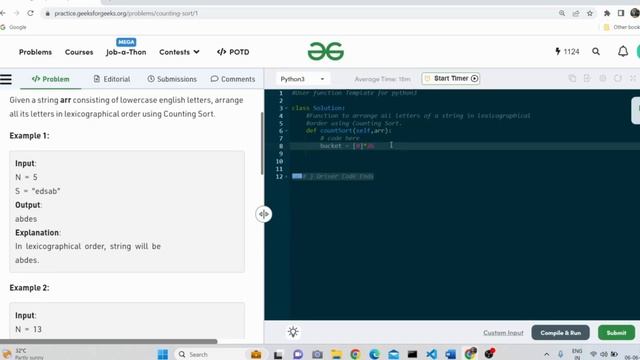Screen dimensions: 640x360
Task: Click the 1124 streak lightning counter
Action: [567, 51]
